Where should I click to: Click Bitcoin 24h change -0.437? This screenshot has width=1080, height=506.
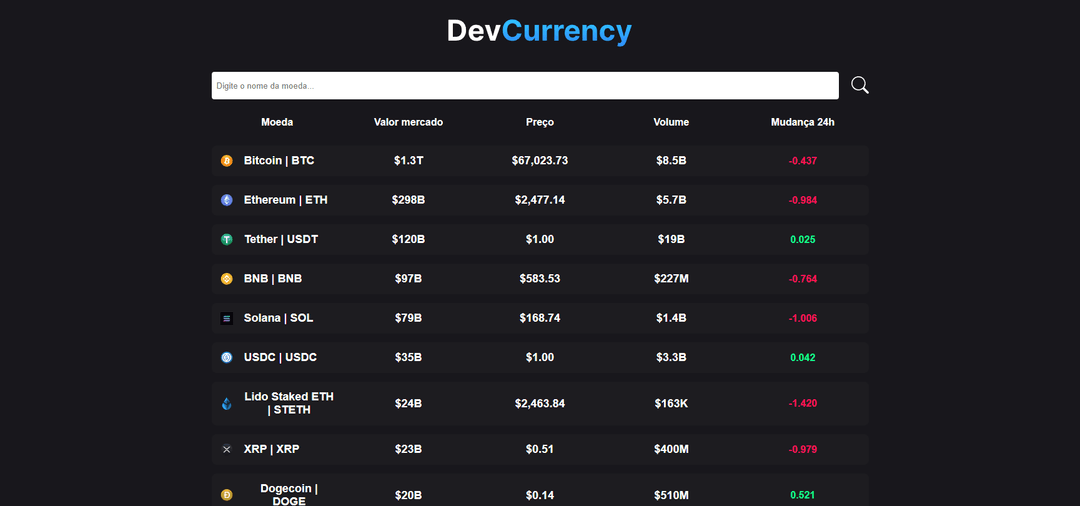[803, 161]
